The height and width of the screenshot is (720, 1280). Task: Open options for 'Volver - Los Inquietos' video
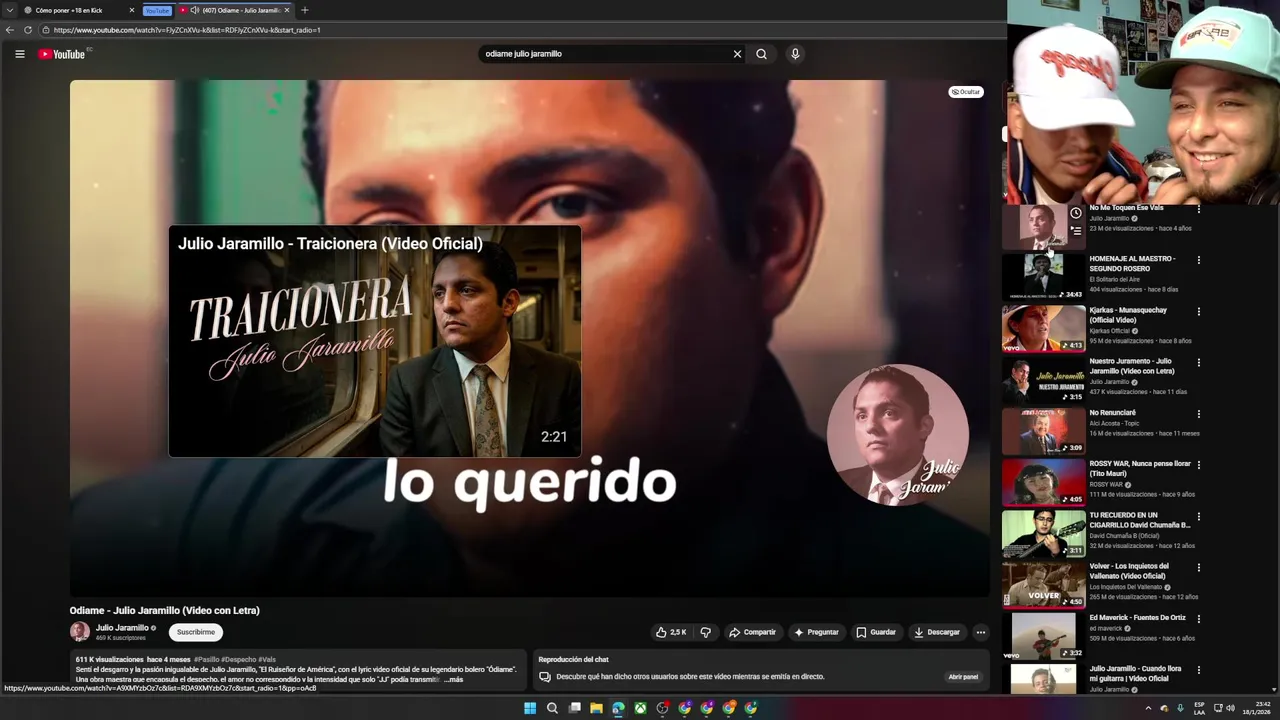coord(1198,567)
